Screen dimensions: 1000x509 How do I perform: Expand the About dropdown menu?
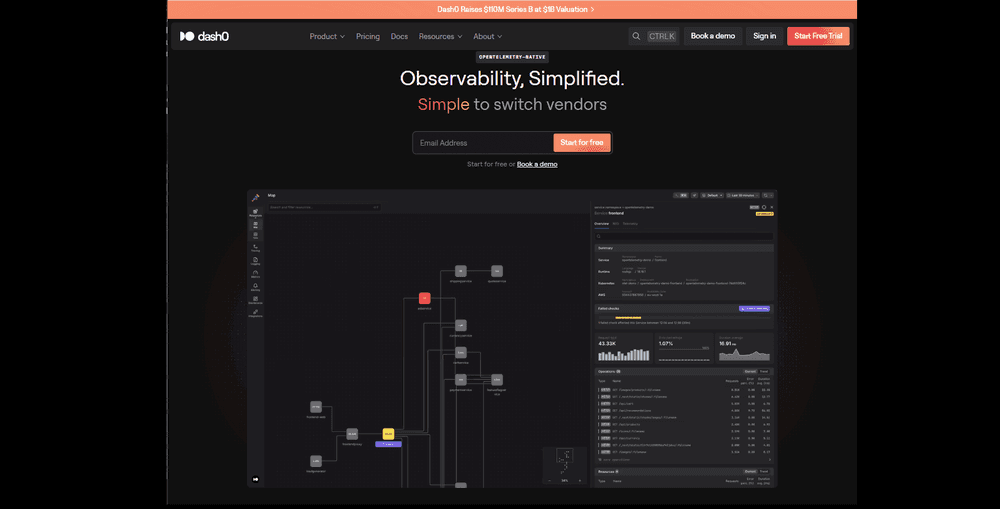[489, 36]
